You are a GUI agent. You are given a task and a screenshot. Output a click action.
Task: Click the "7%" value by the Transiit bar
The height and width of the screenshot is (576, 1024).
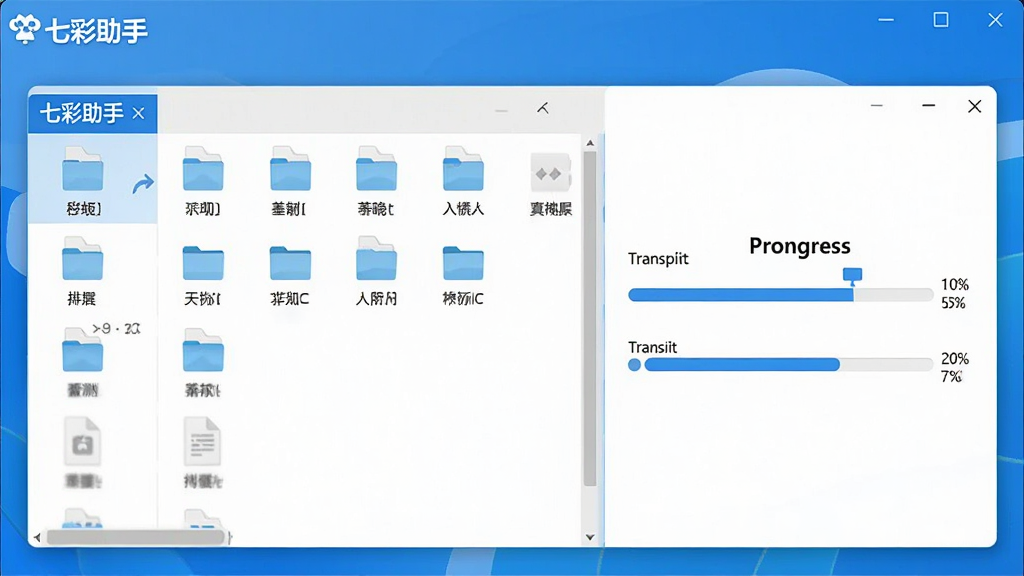coord(952,377)
